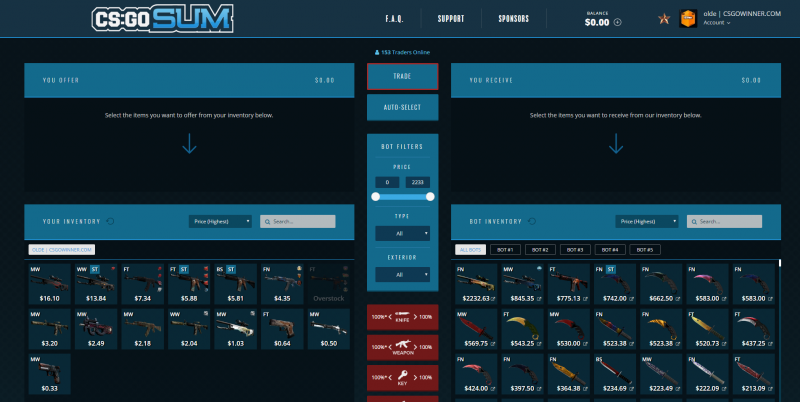Open the orange user avatar
The image size is (800, 402).
point(688,19)
